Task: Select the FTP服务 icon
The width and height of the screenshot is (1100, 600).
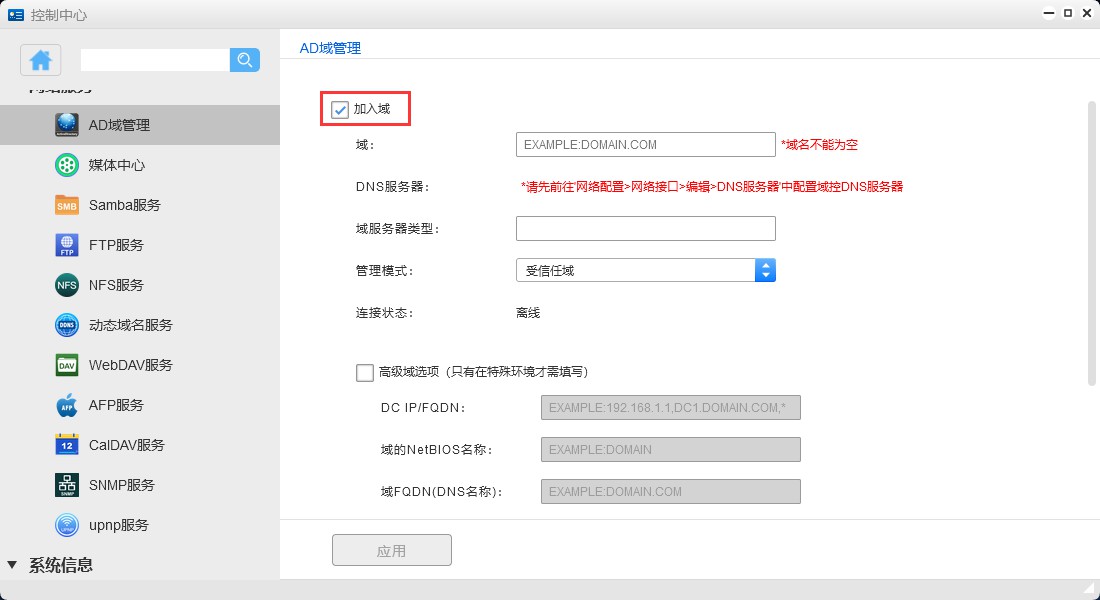Action: coord(67,245)
